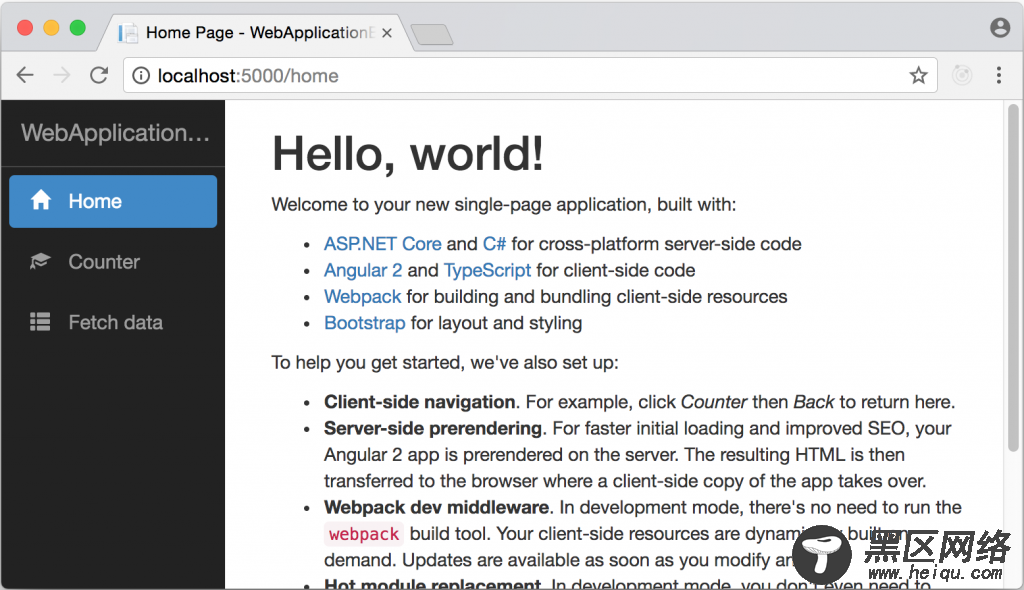
Task: Click the italic Counter word in text
Action: [x=714, y=402]
